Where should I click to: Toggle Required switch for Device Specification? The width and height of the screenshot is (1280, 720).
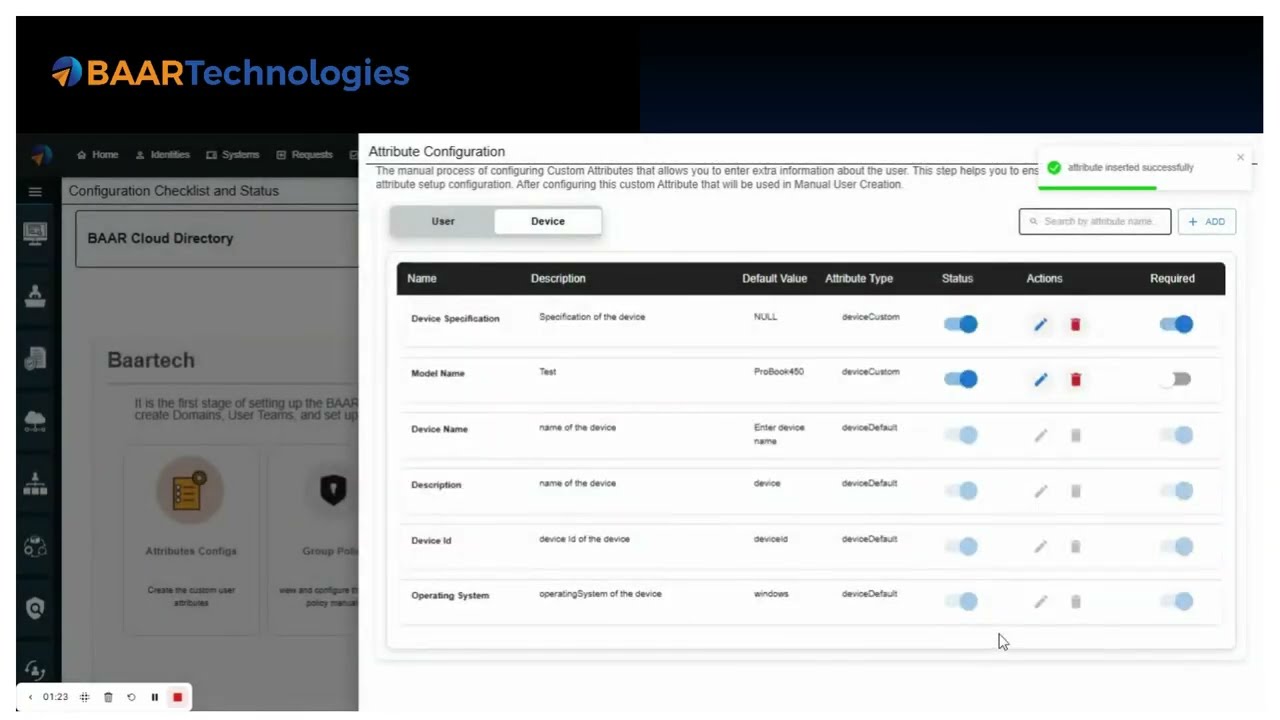coord(1176,324)
